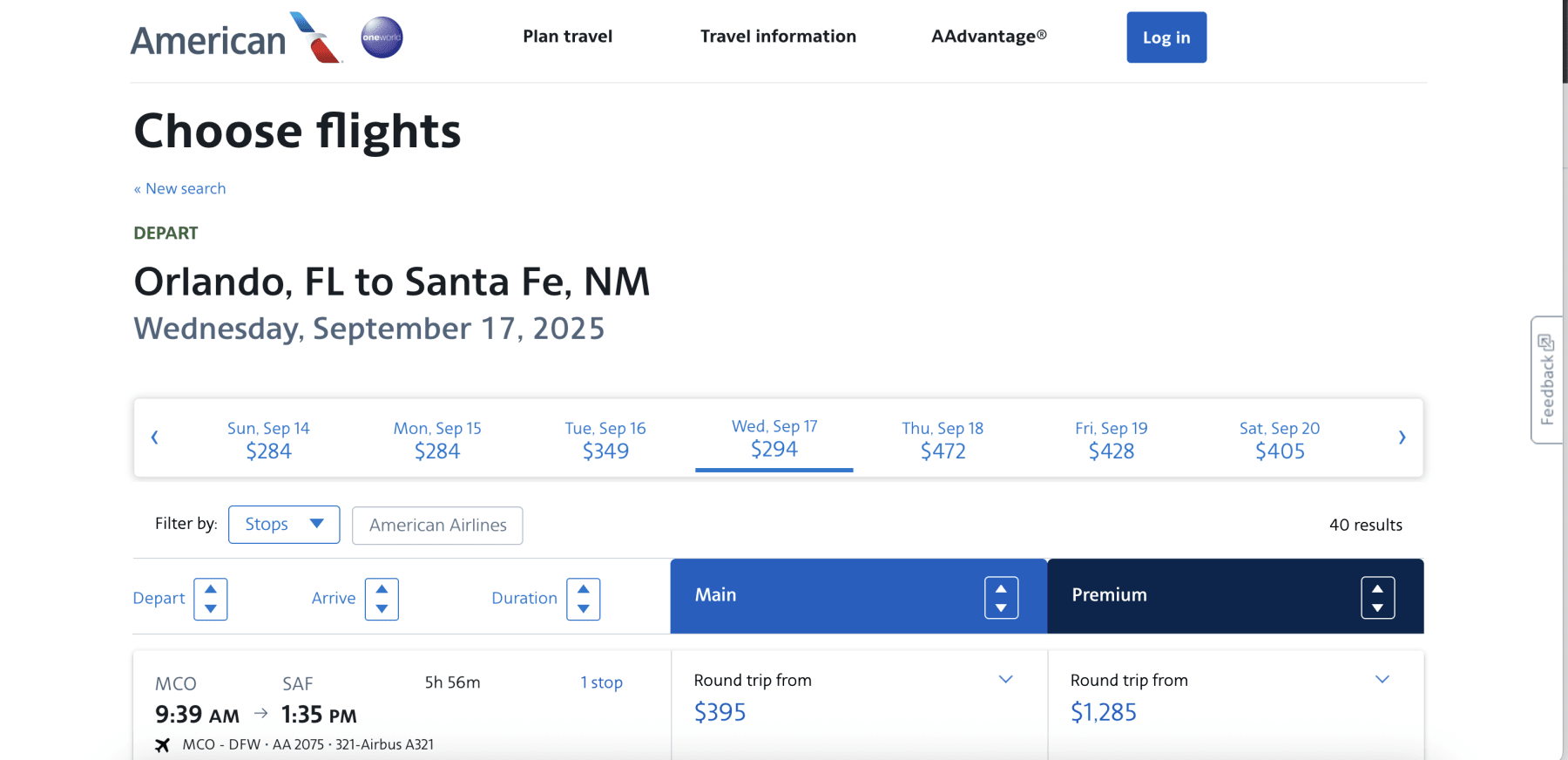Open the Stops filter dropdown
The height and width of the screenshot is (760, 1568).
tap(284, 525)
